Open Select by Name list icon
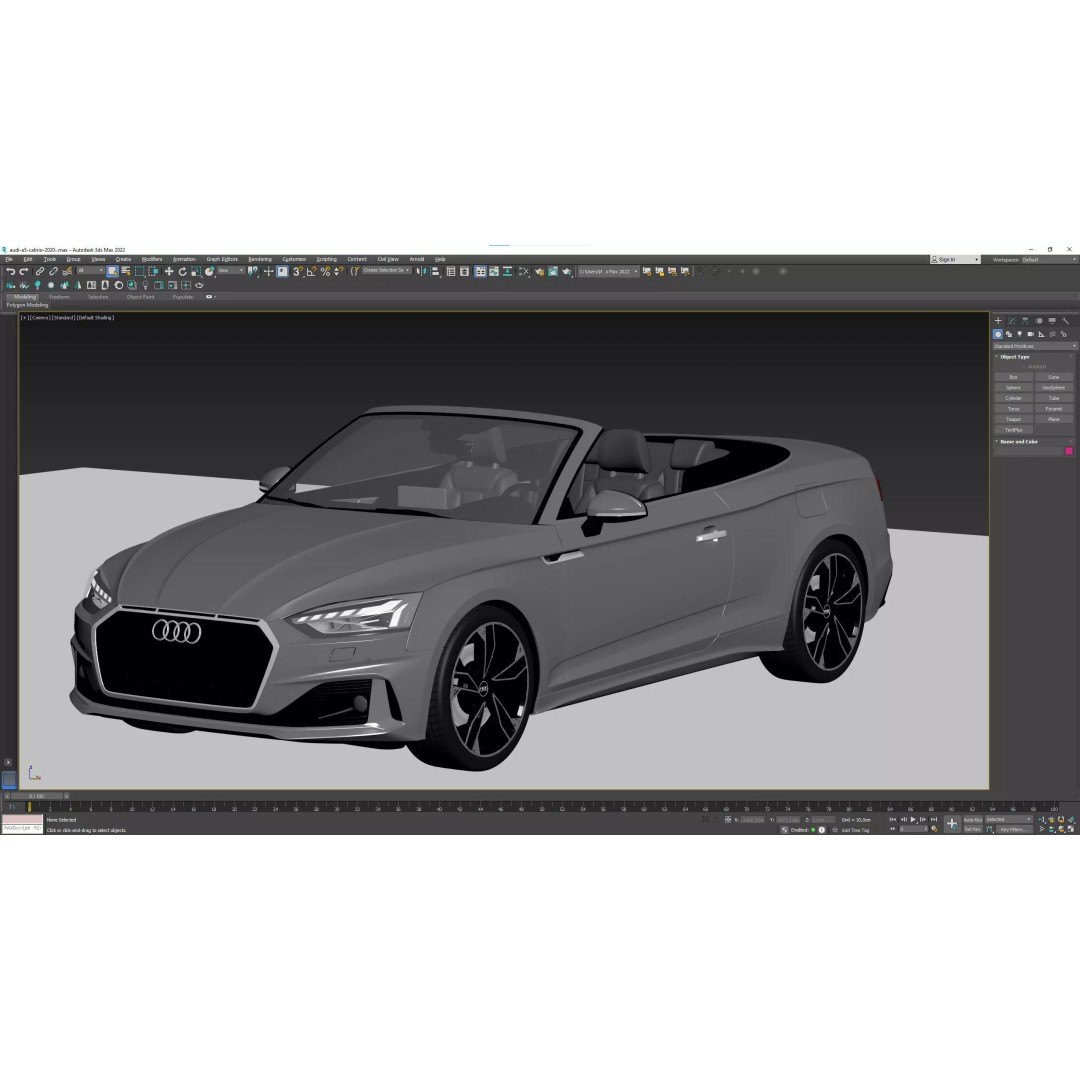The width and height of the screenshot is (1080, 1080). [x=125, y=271]
